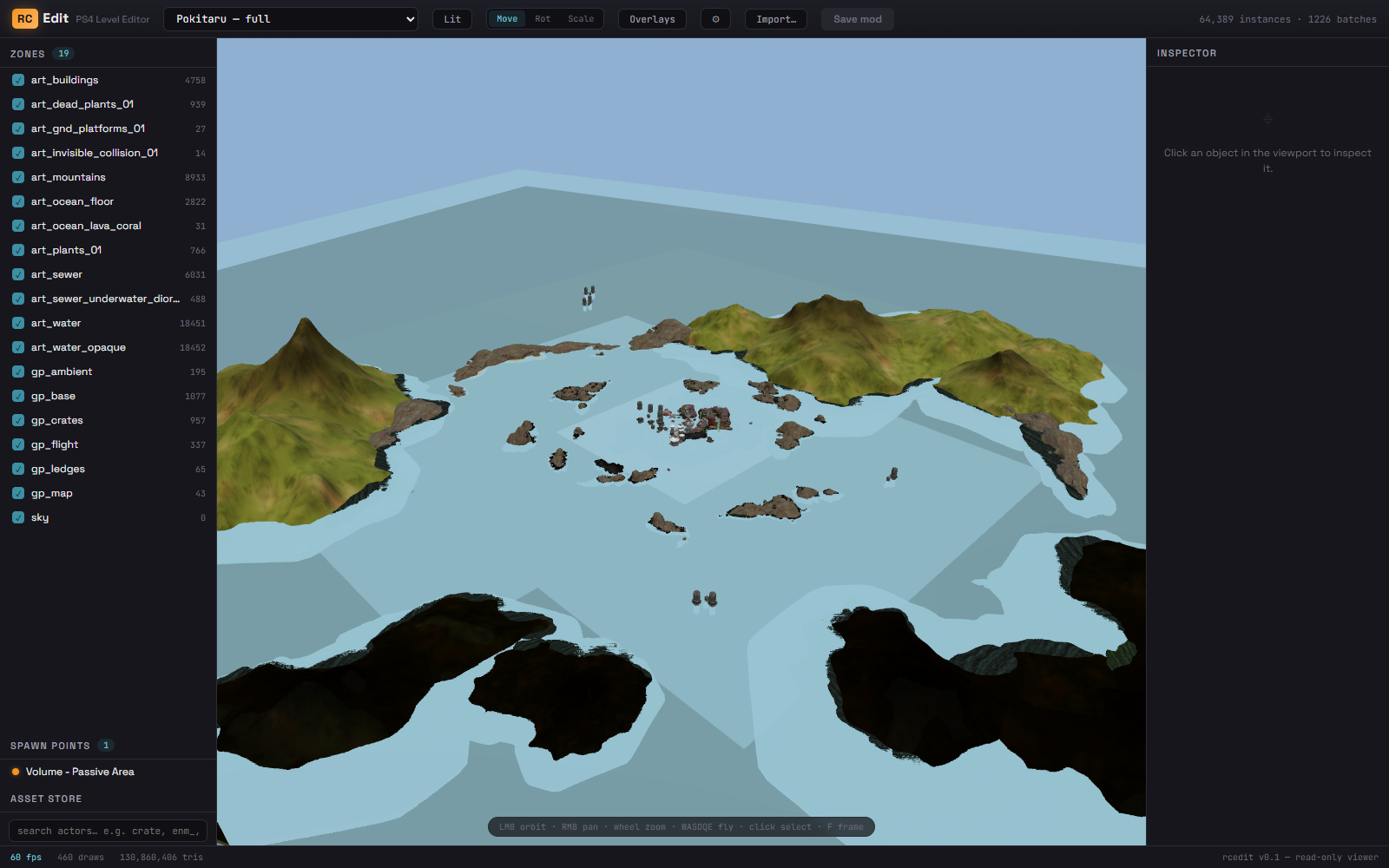Screen dimensions: 1389x868
Task: Open settings with the gear icon
Action: [x=715, y=19]
